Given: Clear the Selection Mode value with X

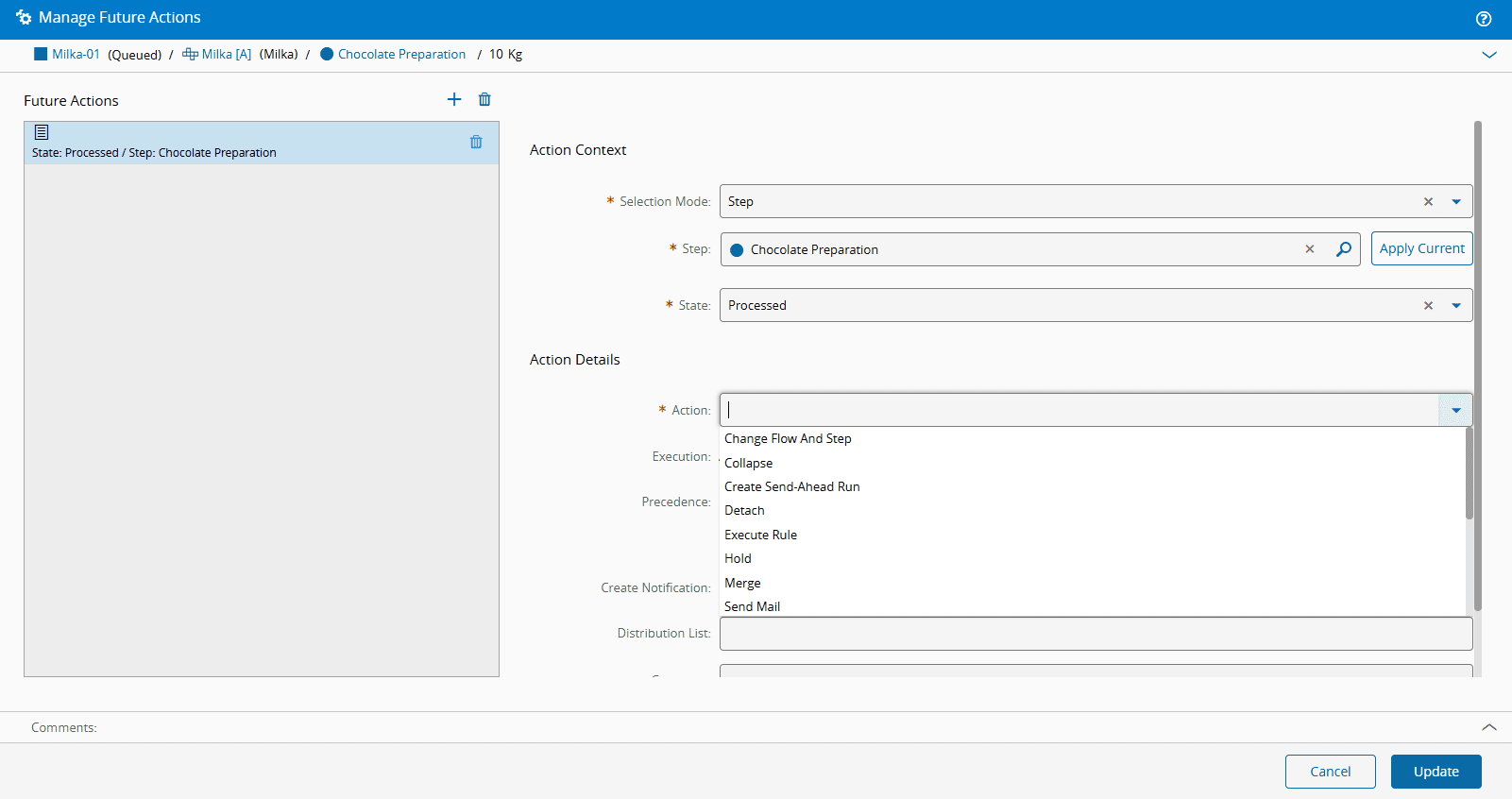Looking at the screenshot, I should [1428, 202].
